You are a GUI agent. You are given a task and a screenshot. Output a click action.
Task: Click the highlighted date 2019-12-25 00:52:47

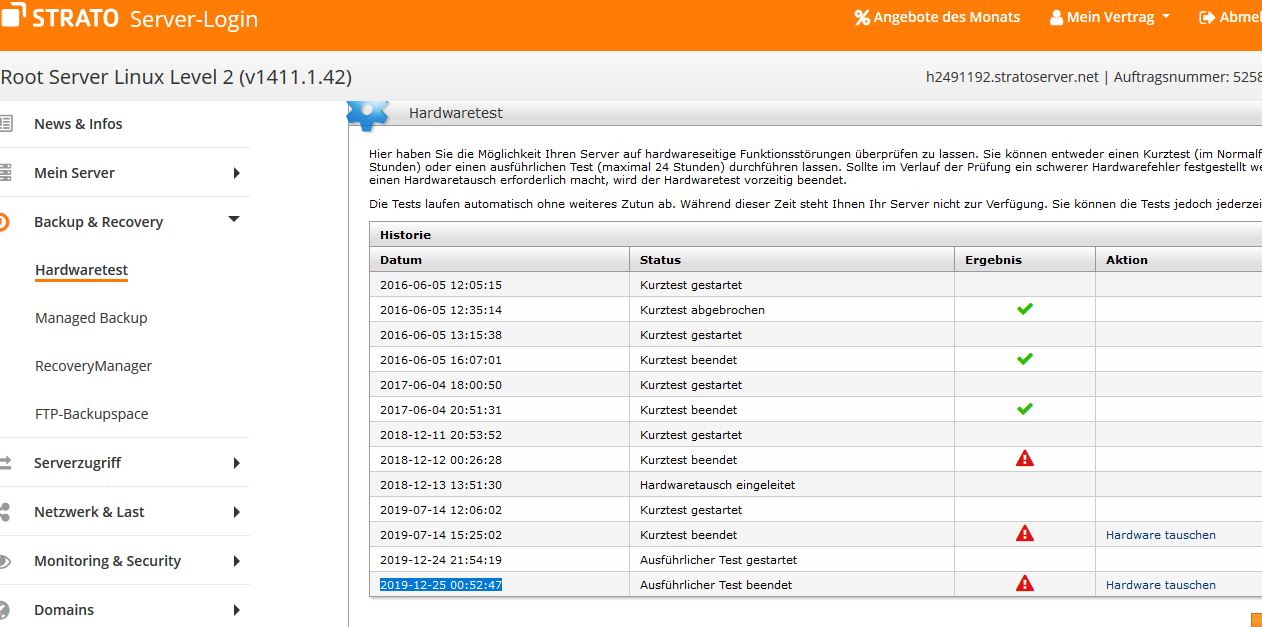point(441,585)
